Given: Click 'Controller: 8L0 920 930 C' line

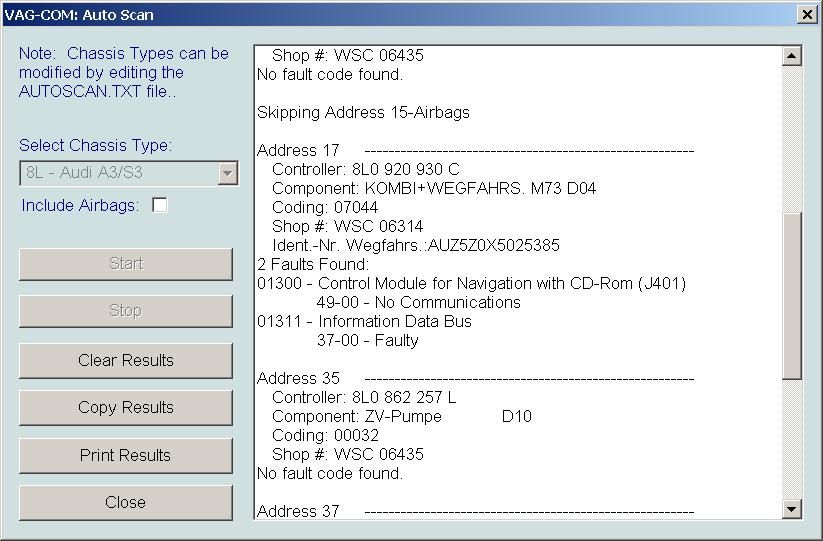Looking at the screenshot, I should (x=366, y=169).
